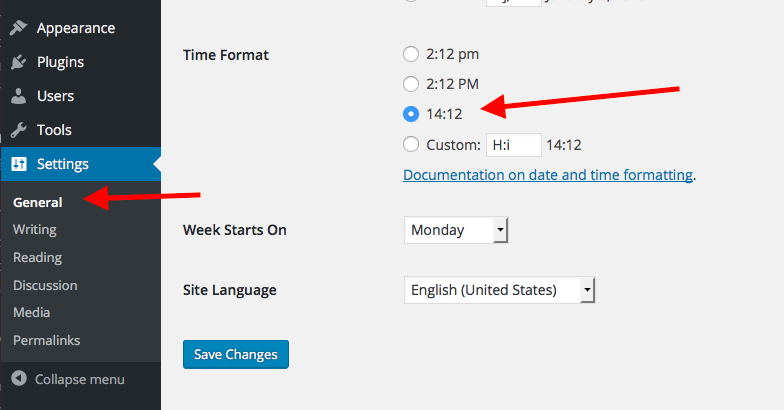
Task: Select the Custom time format radio button
Action: click(411, 144)
